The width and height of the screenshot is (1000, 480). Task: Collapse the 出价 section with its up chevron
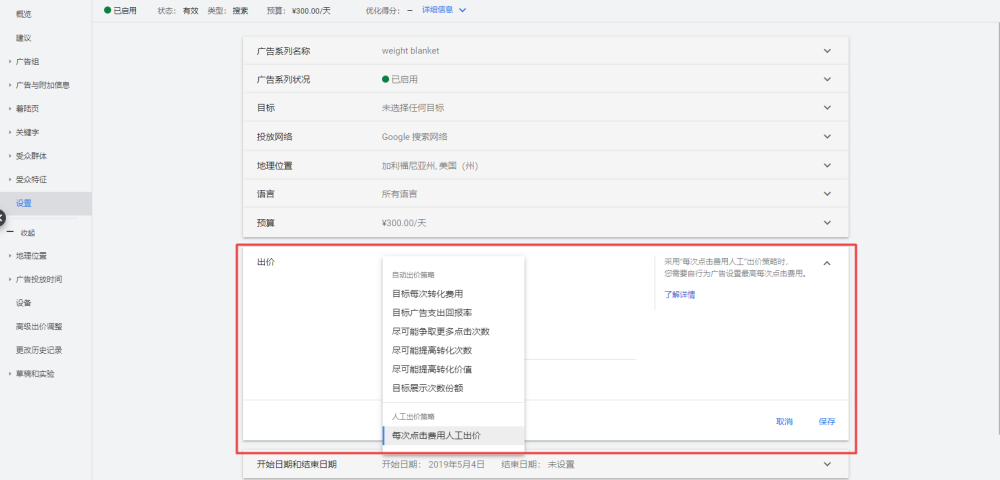point(826,263)
